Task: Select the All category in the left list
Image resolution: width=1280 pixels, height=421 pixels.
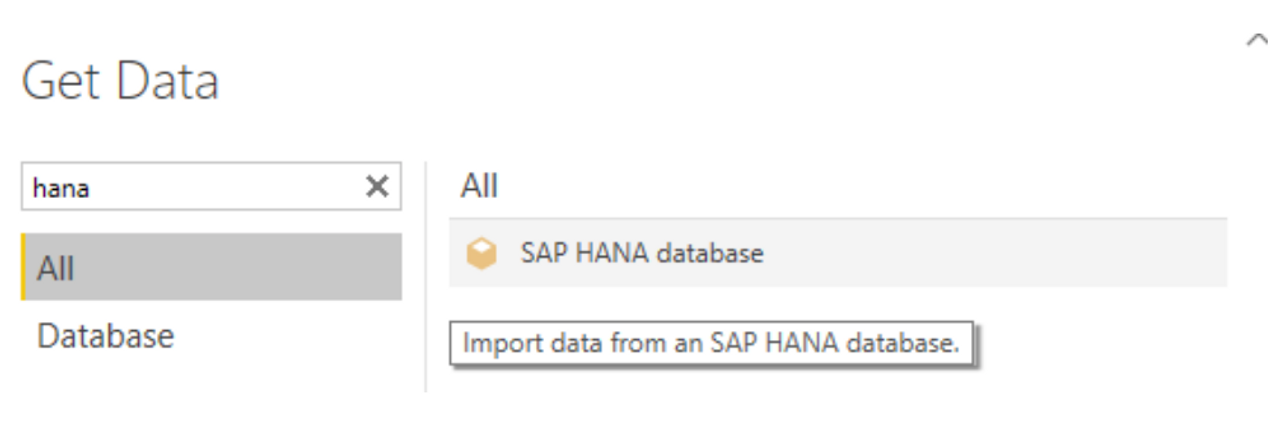Action: point(211,267)
